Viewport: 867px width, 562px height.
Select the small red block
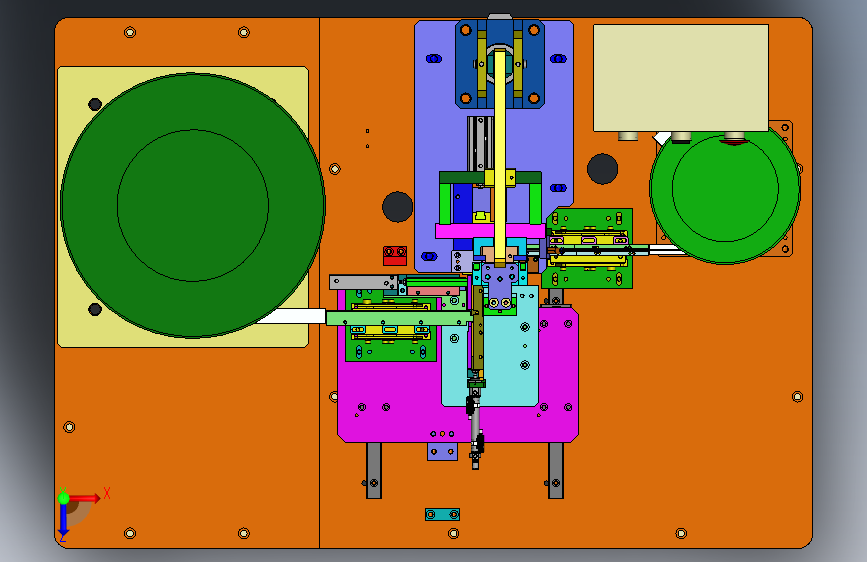pyautogui.click(x=395, y=256)
